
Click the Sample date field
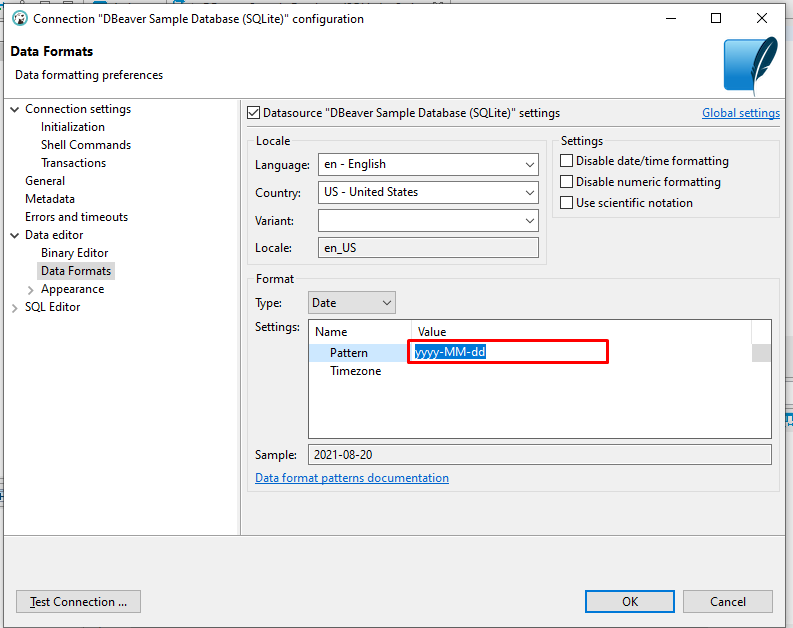coord(540,455)
